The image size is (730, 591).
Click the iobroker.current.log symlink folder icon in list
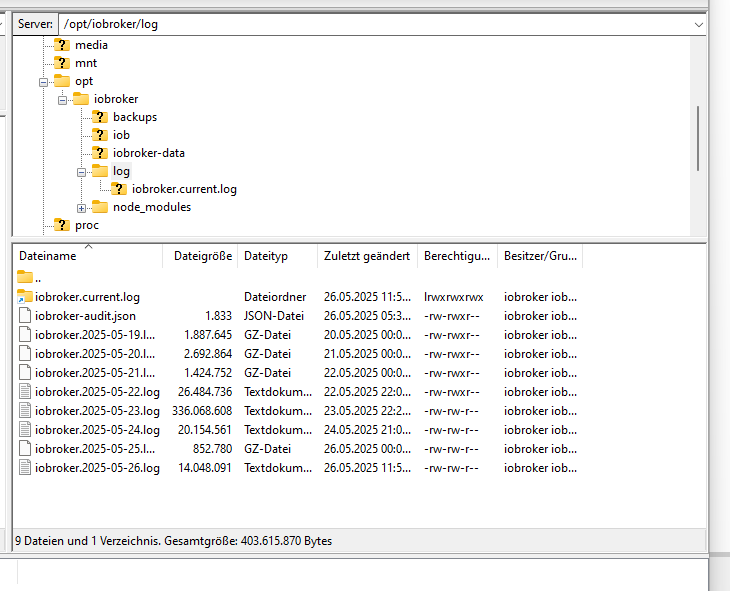pyautogui.click(x=25, y=297)
